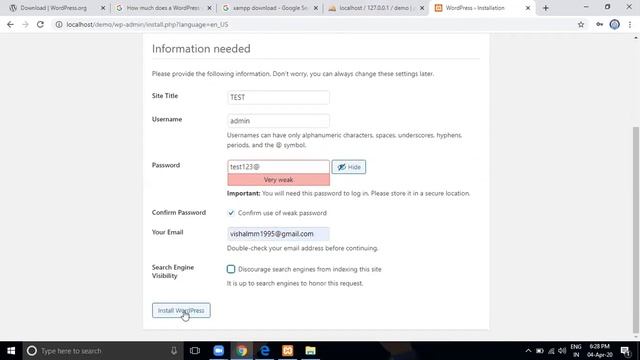Open Task View in taskbar
This screenshot has width=640, height=360.
click(195, 351)
